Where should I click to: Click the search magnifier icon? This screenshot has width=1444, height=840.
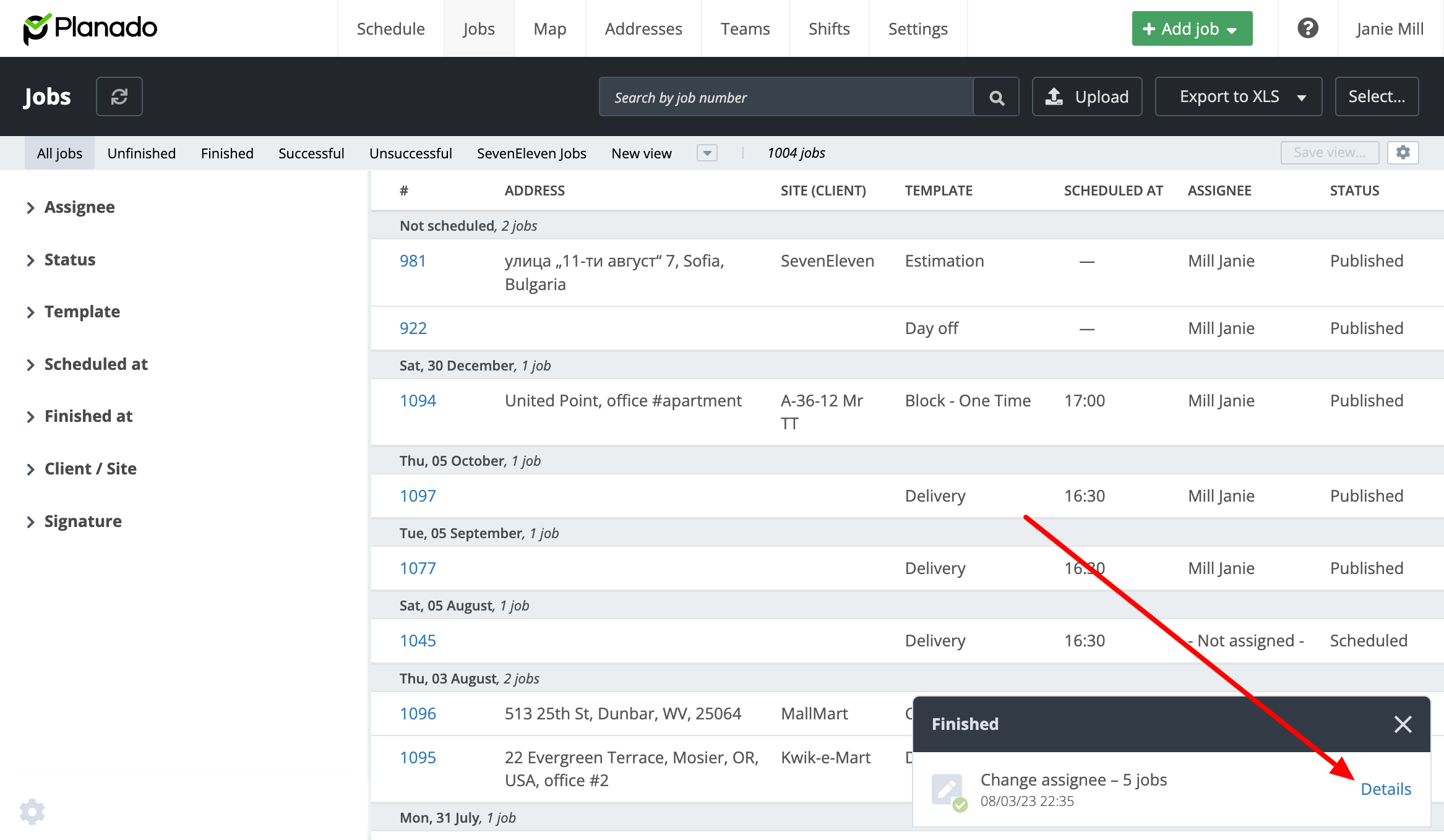996,97
